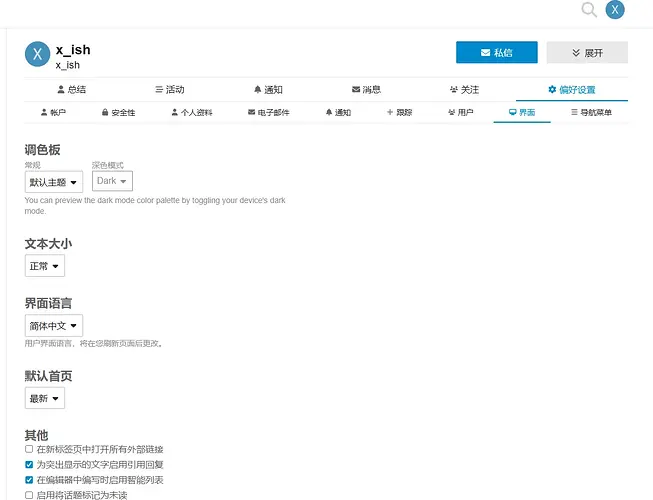Click the 展开 expand button
The image size is (653, 500).
click(587, 53)
